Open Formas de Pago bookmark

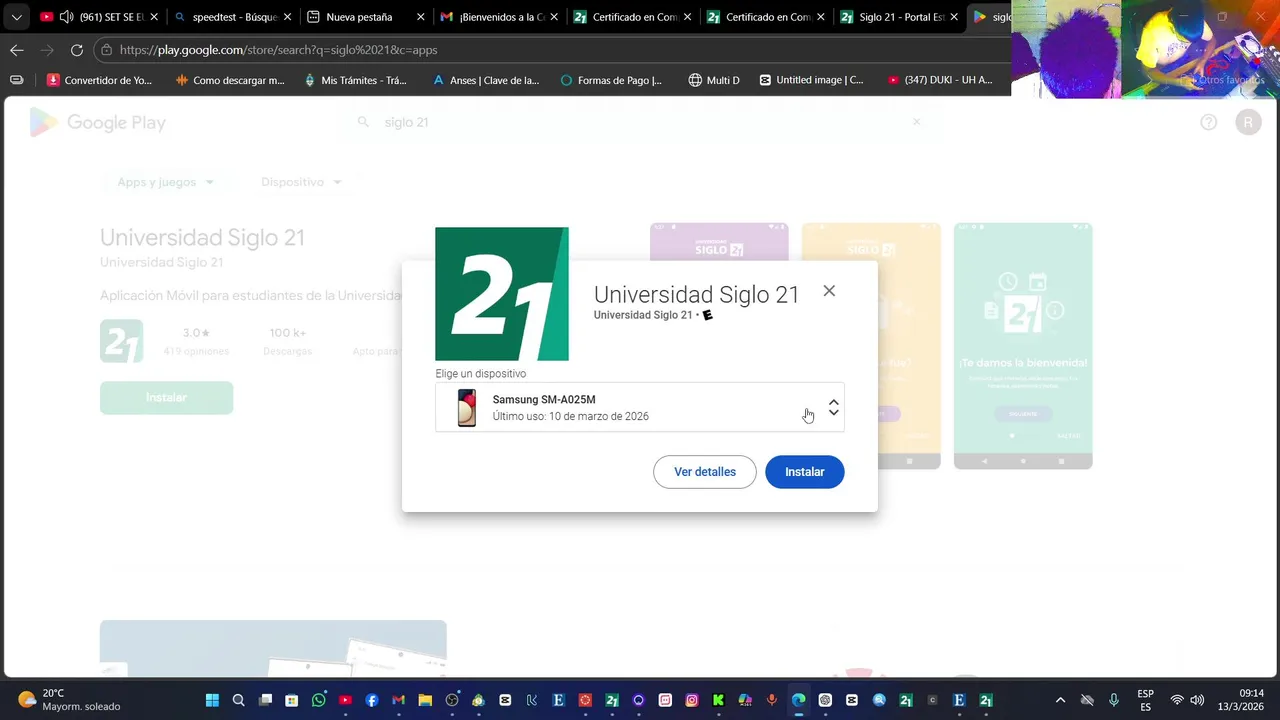point(611,80)
